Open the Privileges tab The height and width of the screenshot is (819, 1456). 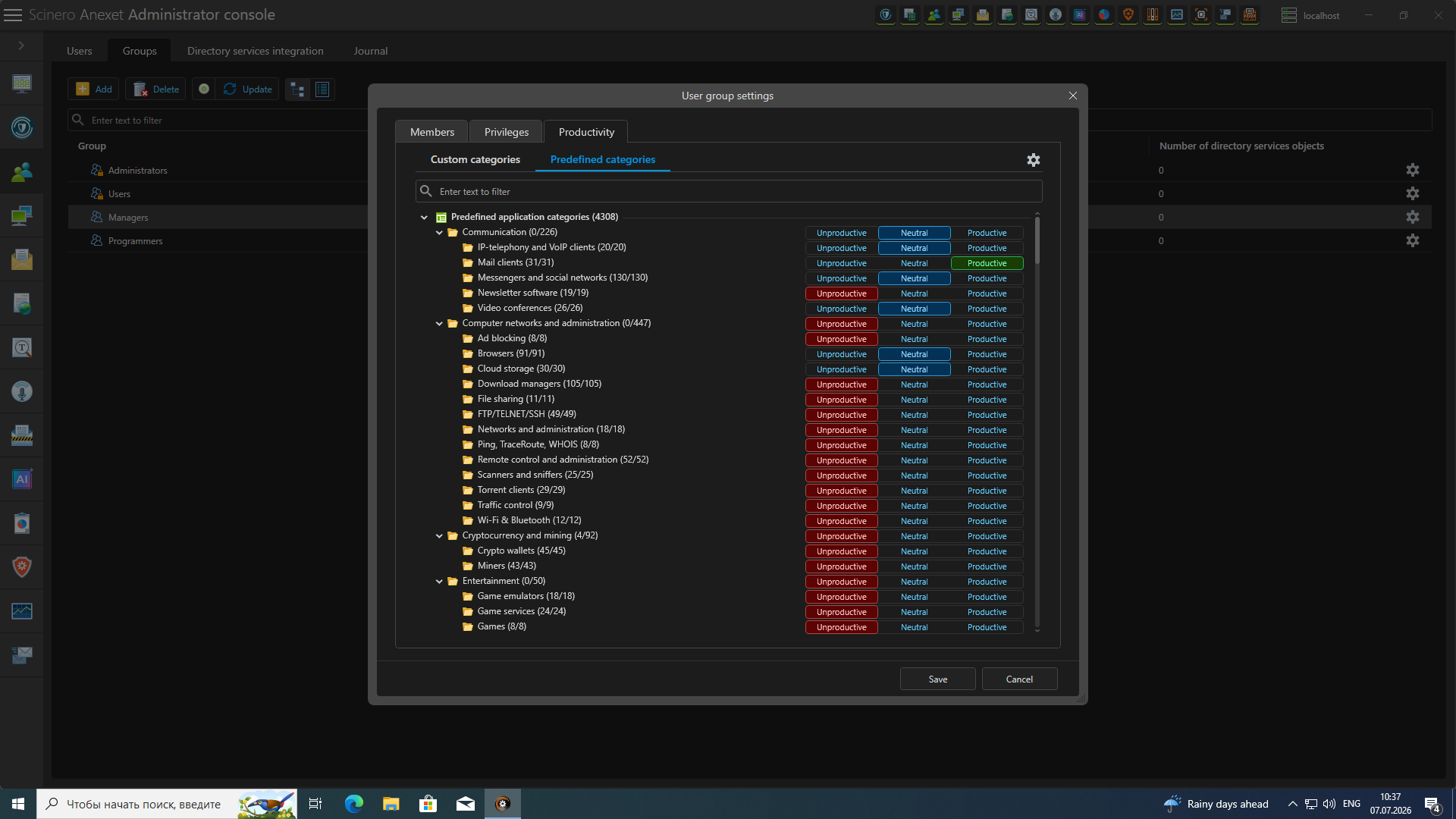pyautogui.click(x=507, y=132)
